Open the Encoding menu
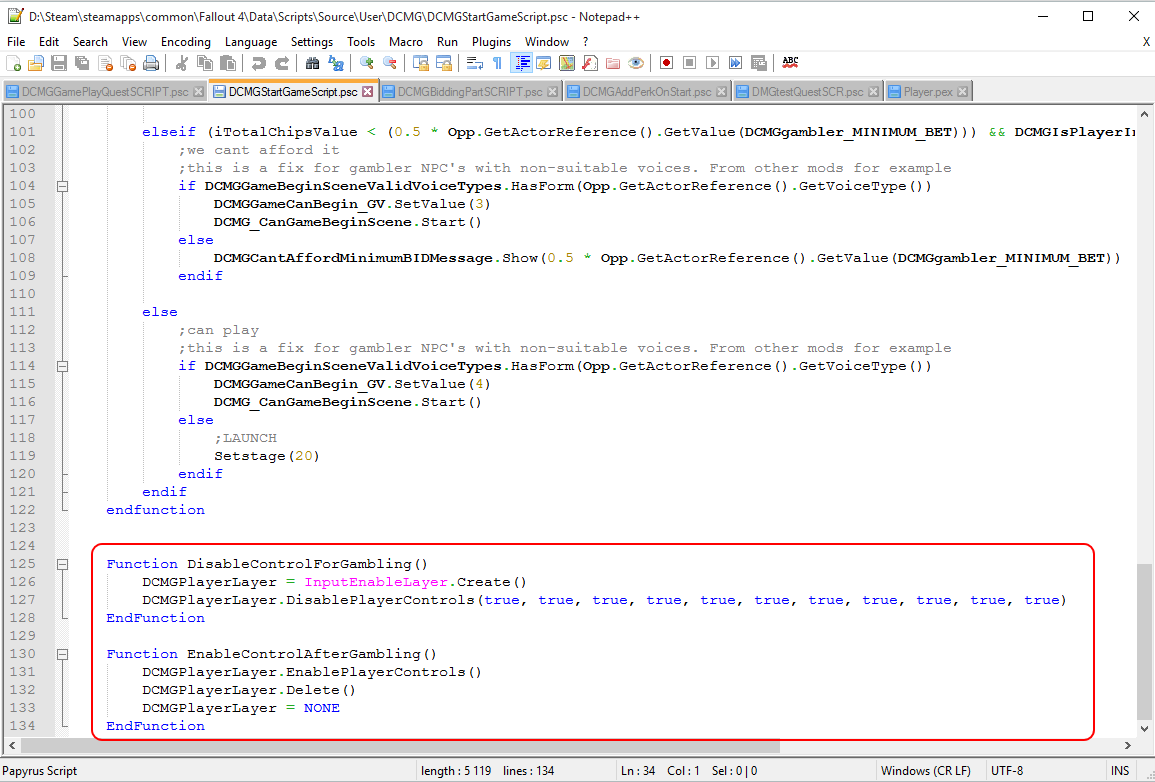Screen dimensions: 1155x782 [x=186, y=42]
